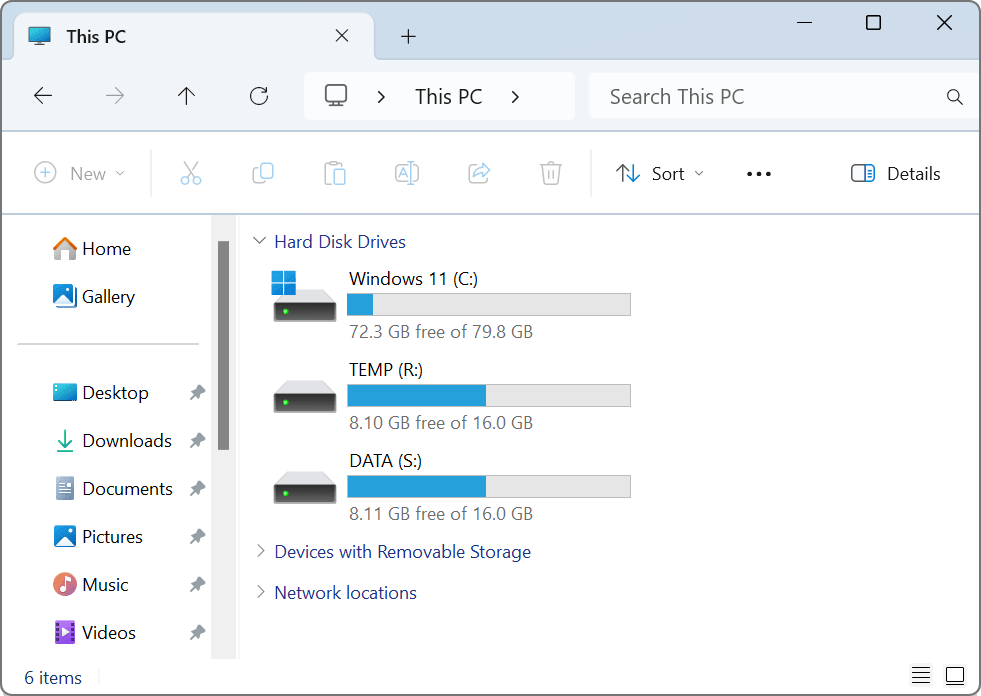Close the This PC tab
This screenshot has height=696, width=981.
pos(342,36)
